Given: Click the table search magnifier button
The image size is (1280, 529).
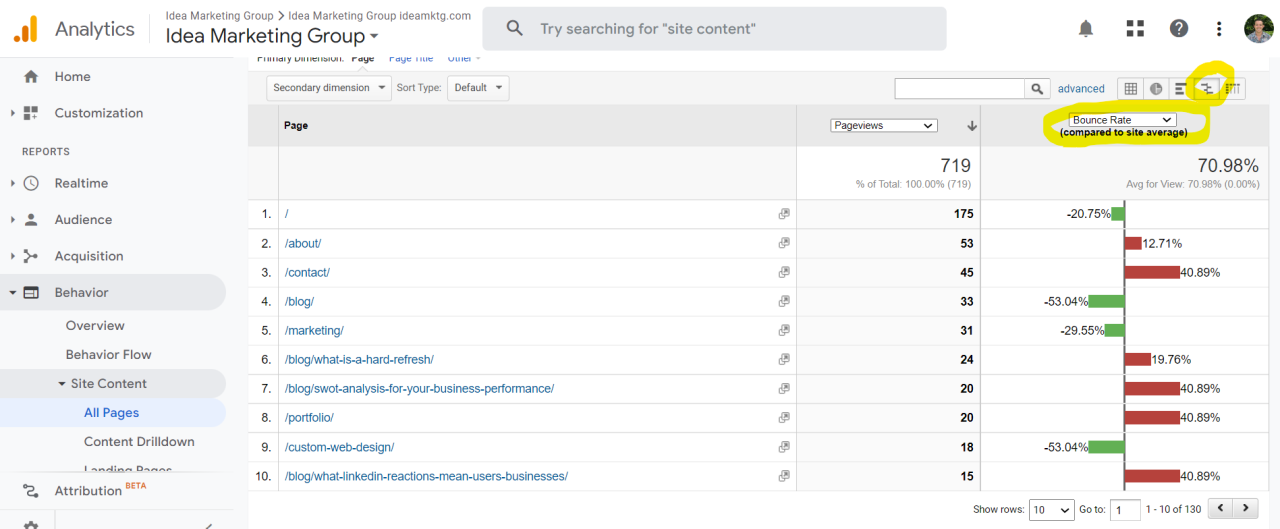Looking at the screenshot, I should point(1038,88).
